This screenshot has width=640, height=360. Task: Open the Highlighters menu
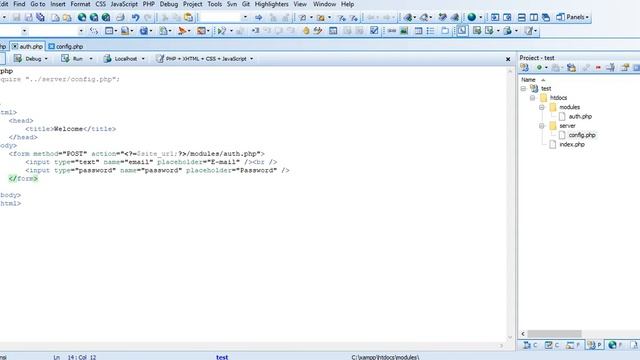click(271, 4)
